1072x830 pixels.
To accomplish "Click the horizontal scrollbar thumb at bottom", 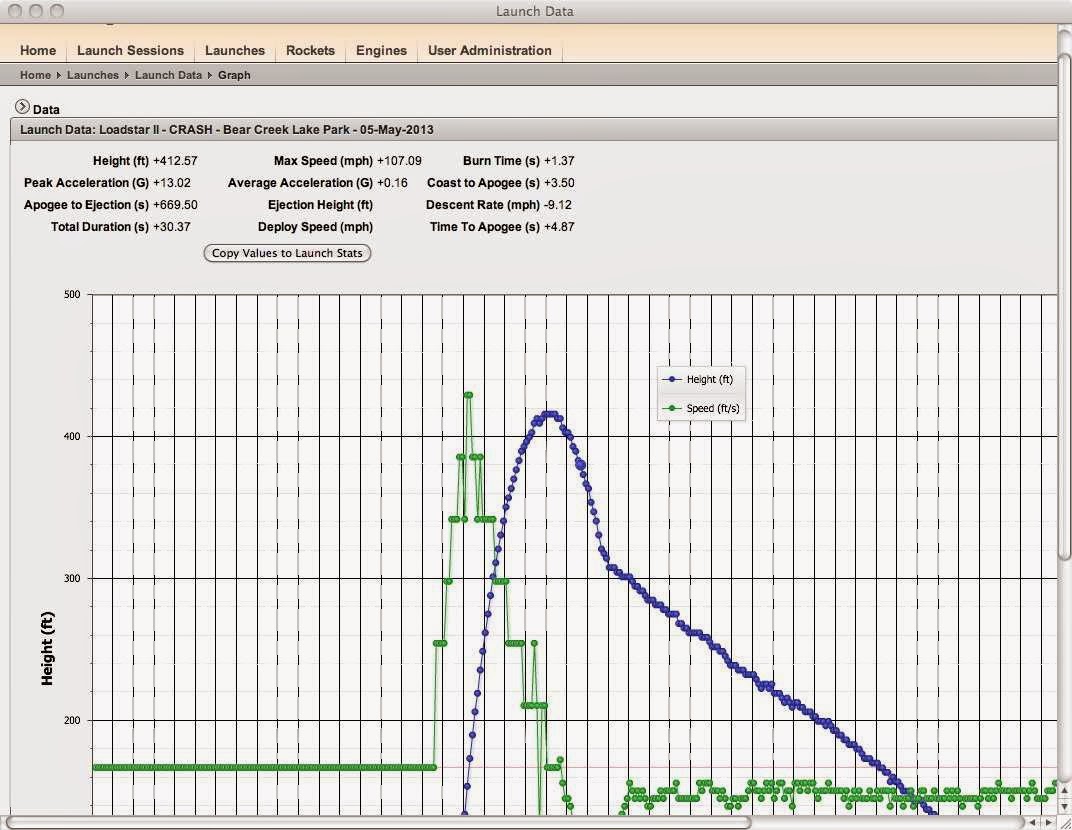I will (x=378, y=823).
